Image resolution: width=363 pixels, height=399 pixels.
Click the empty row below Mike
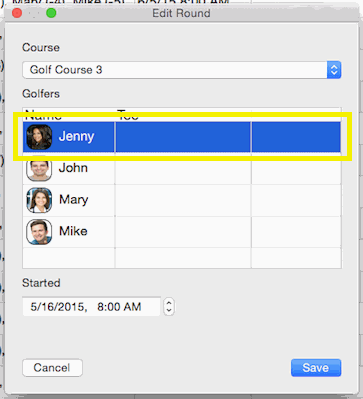182,258
